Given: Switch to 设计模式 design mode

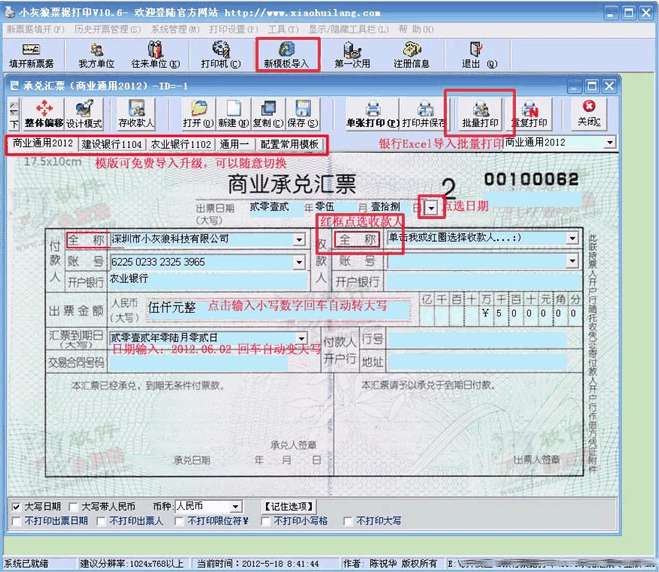Looking at the screenshot, I should pos(84,114).
